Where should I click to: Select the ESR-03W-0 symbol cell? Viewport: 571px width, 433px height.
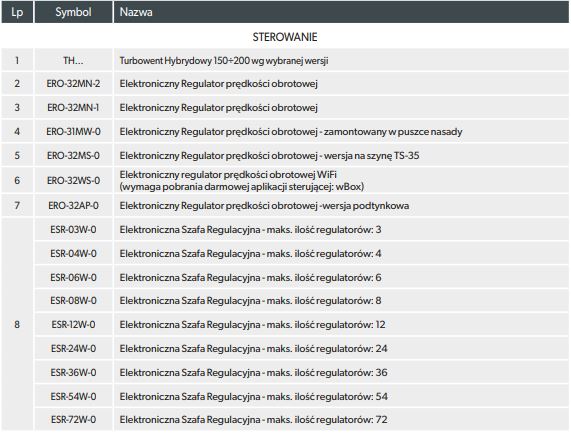coord(73,229)
